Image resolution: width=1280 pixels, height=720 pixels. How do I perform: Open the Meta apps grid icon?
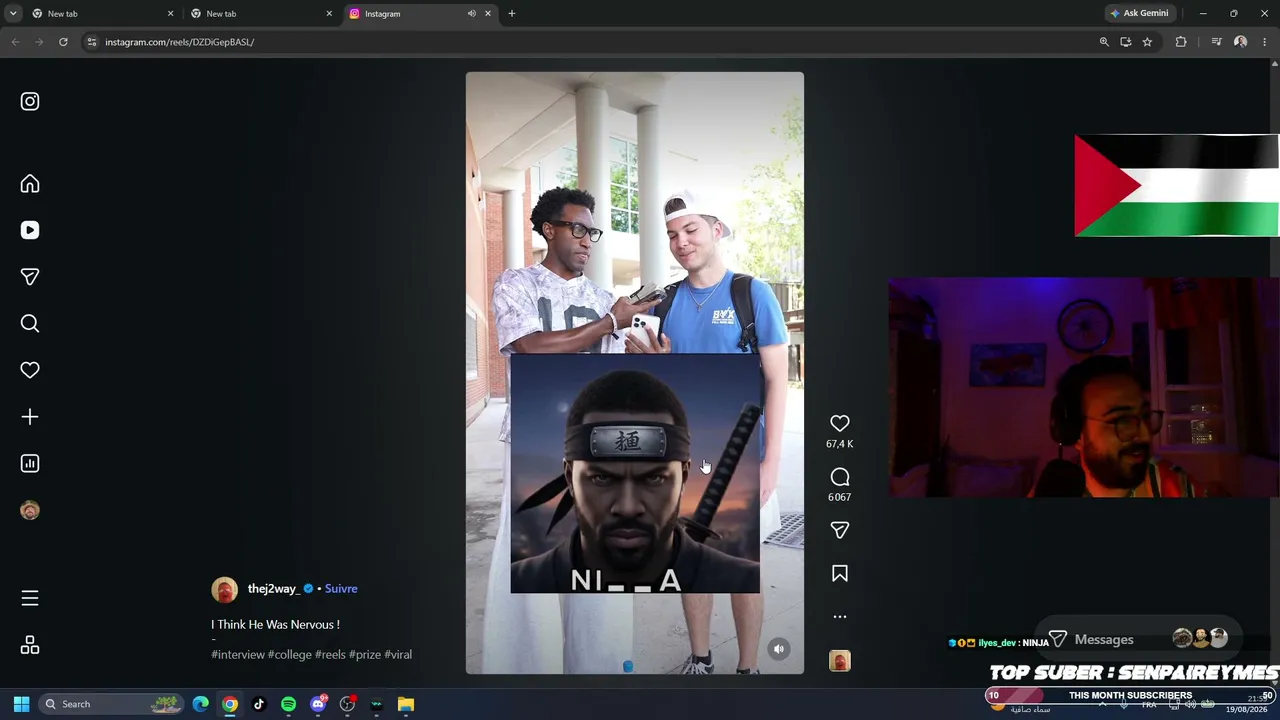pos(30,645)
